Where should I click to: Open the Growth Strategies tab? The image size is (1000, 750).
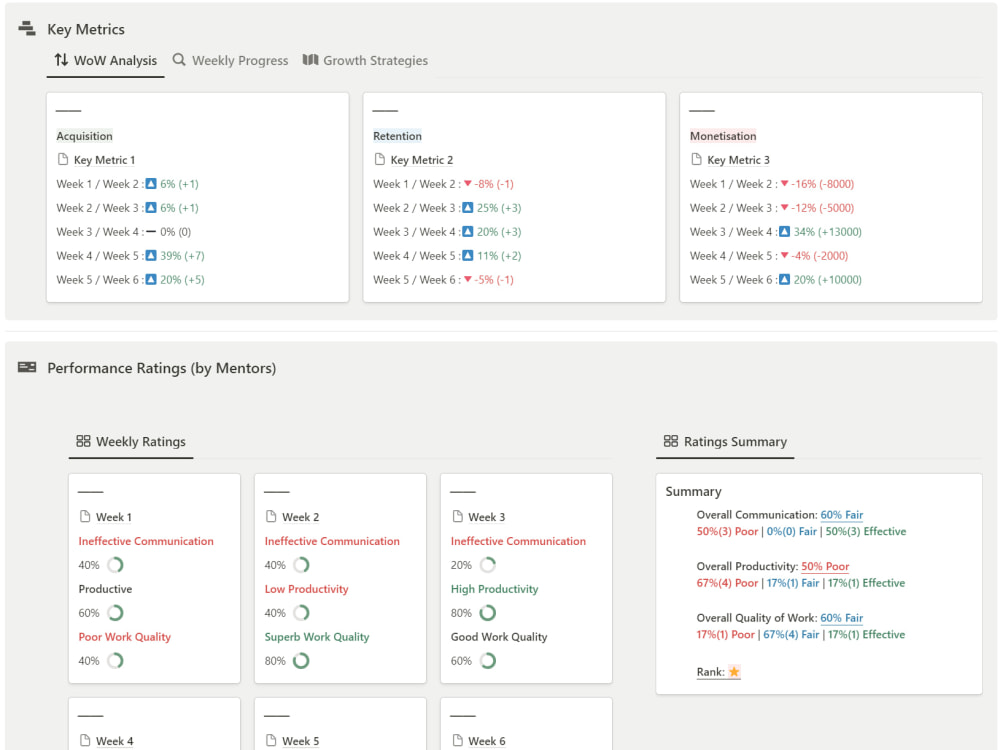(x=376, y=60)
